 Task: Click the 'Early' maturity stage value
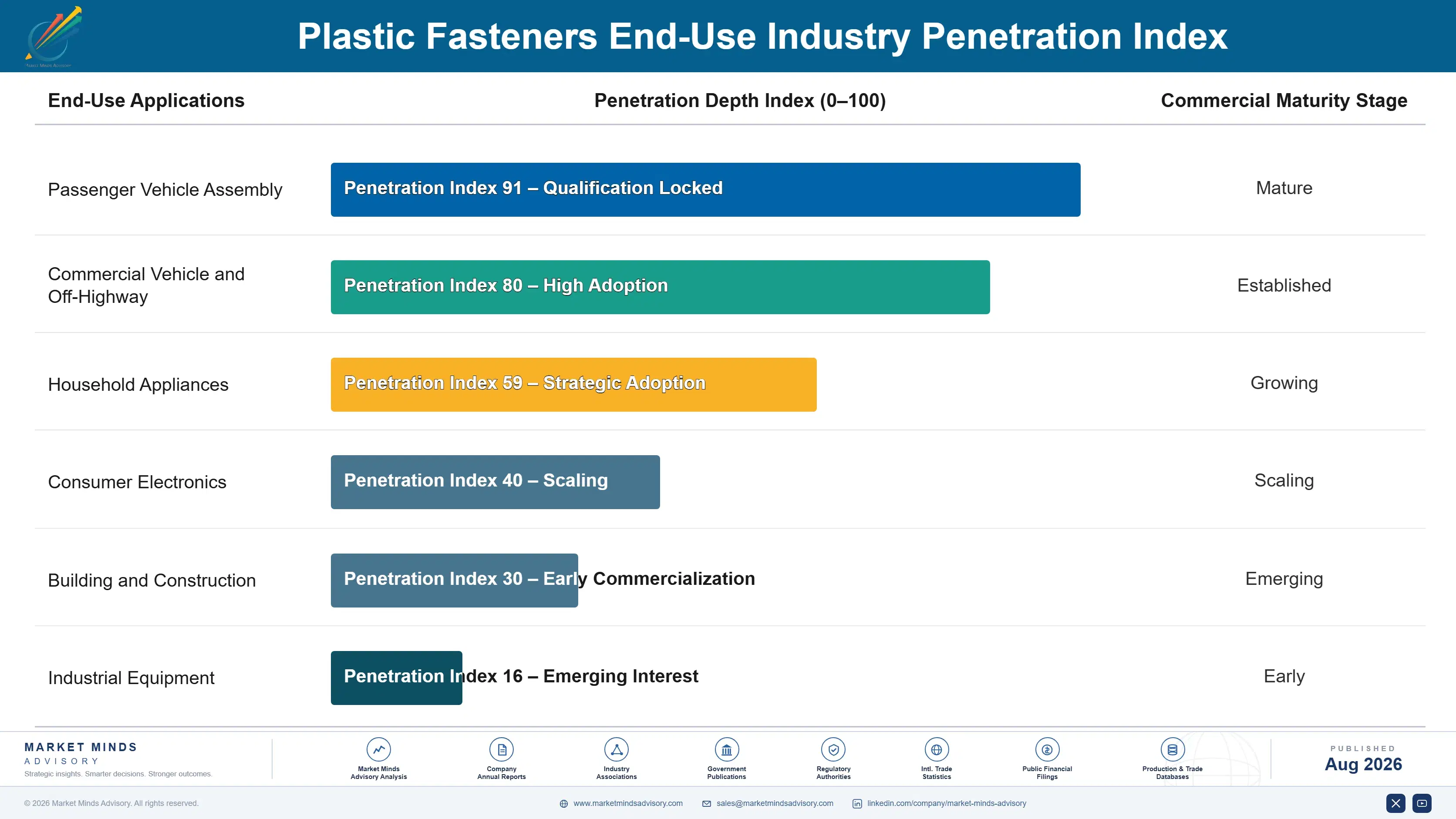pos(1284,677)
